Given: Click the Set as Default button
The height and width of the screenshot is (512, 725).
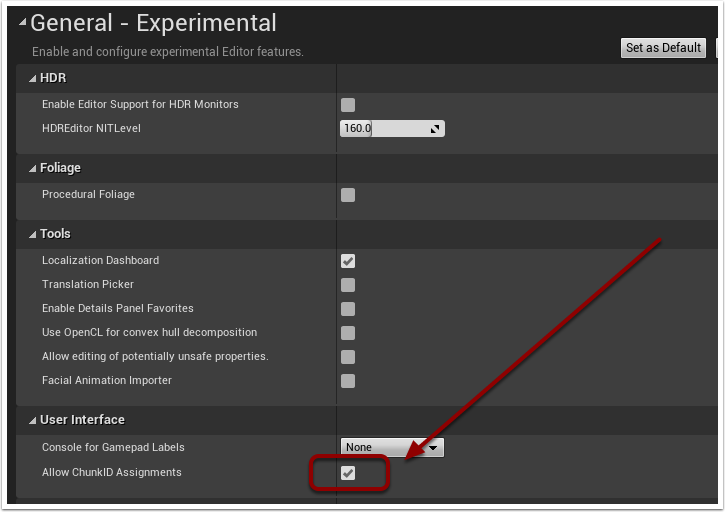Looking at the screenshot, I should pos(663,48).
